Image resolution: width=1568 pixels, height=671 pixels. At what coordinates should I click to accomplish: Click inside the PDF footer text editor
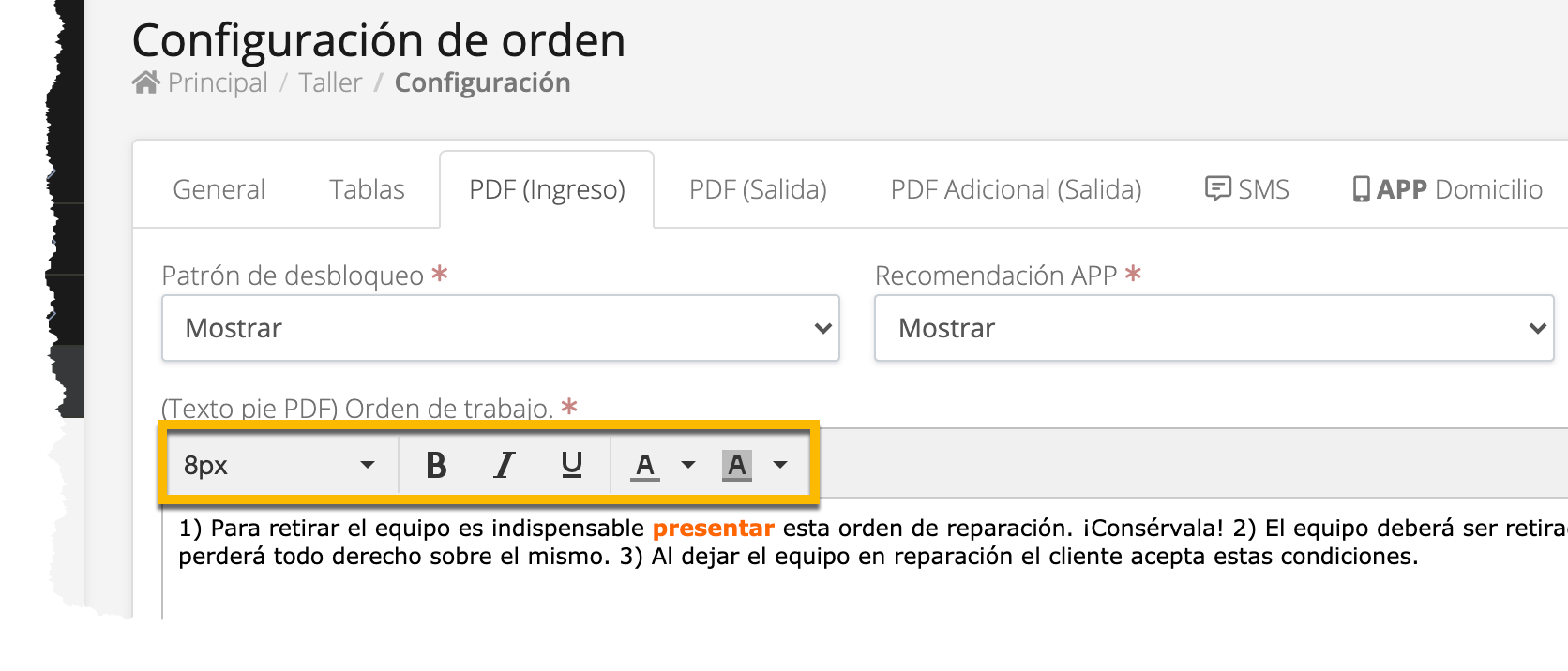[x=863, y=562]
